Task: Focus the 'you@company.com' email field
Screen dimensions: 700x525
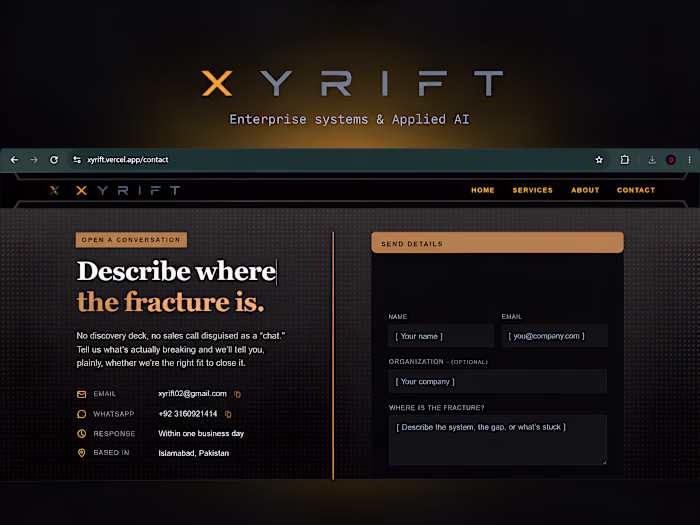Action: pos(554,336)
